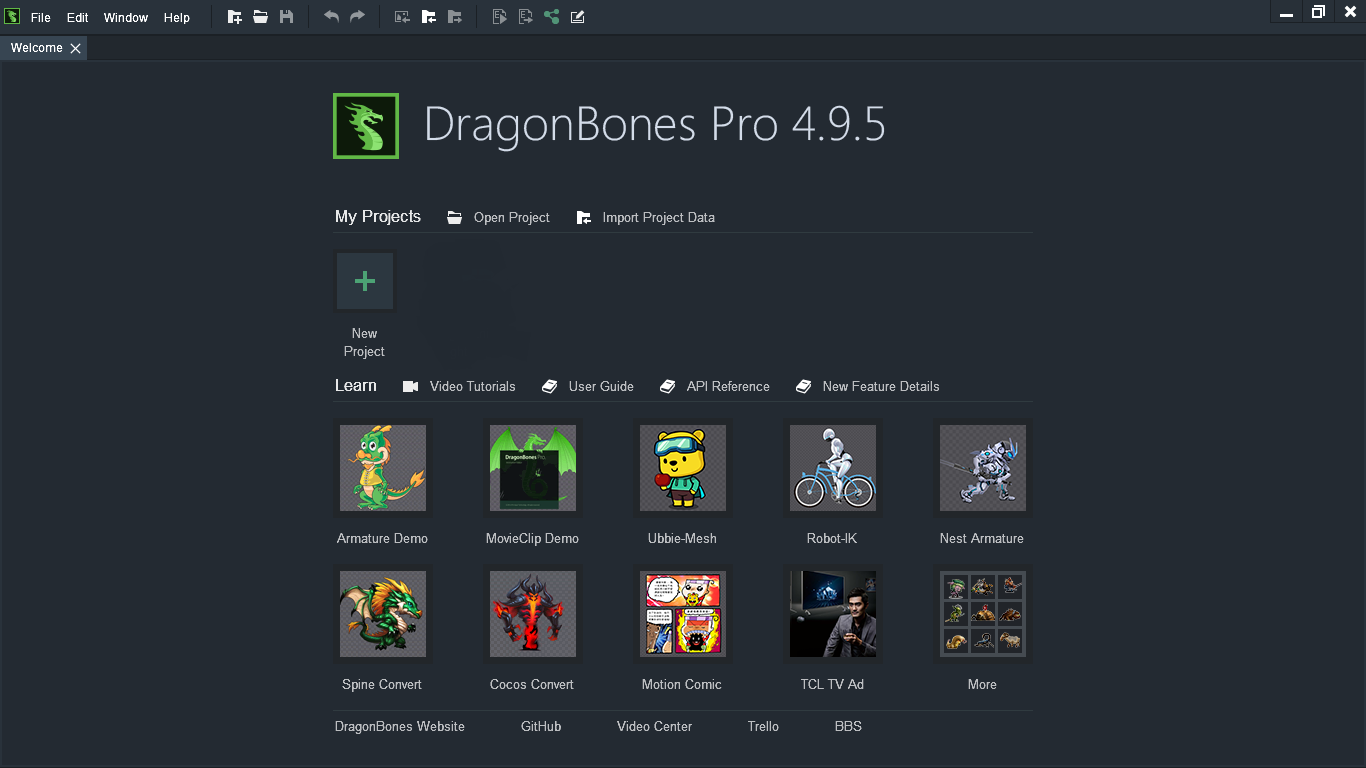This screenshot has width=1366, height=768.
Task: Click the large DragonBones dragon logo
Action: point(366,126)
